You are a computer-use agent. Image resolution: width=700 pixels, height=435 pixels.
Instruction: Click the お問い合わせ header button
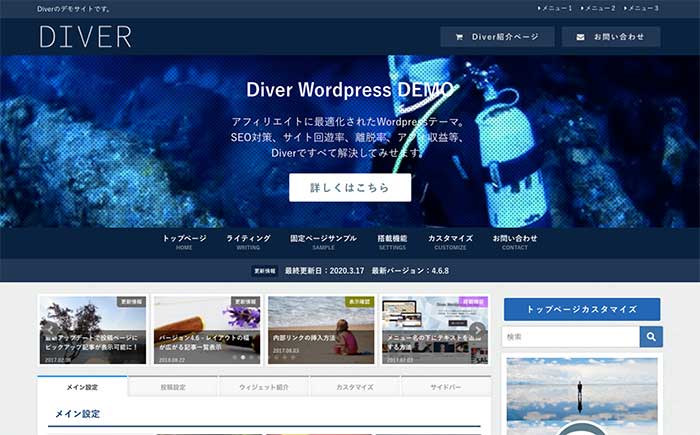611,37
